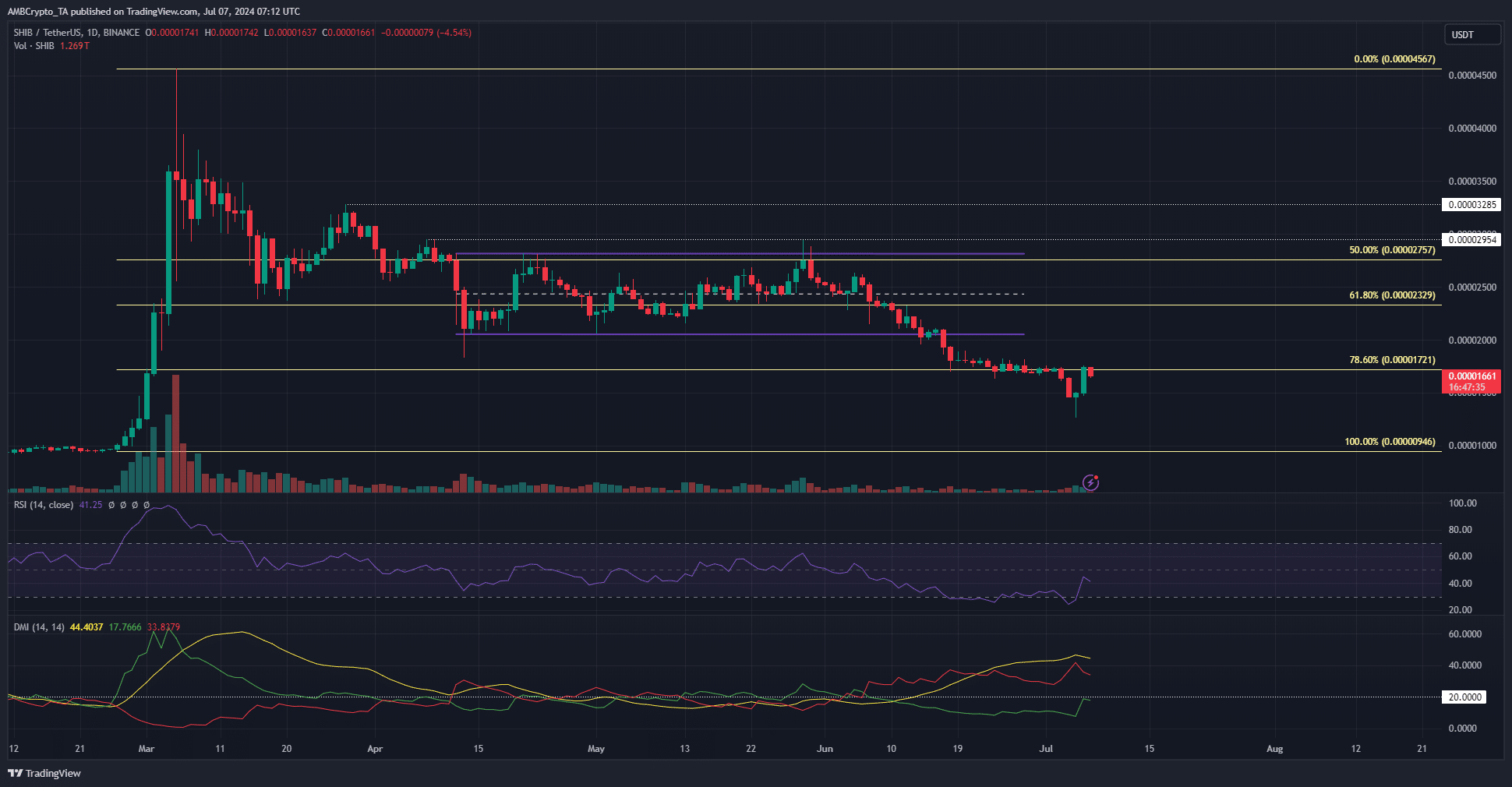
Task: Click the 0.00003500 price scale tick
Action: pos(1472,182)
